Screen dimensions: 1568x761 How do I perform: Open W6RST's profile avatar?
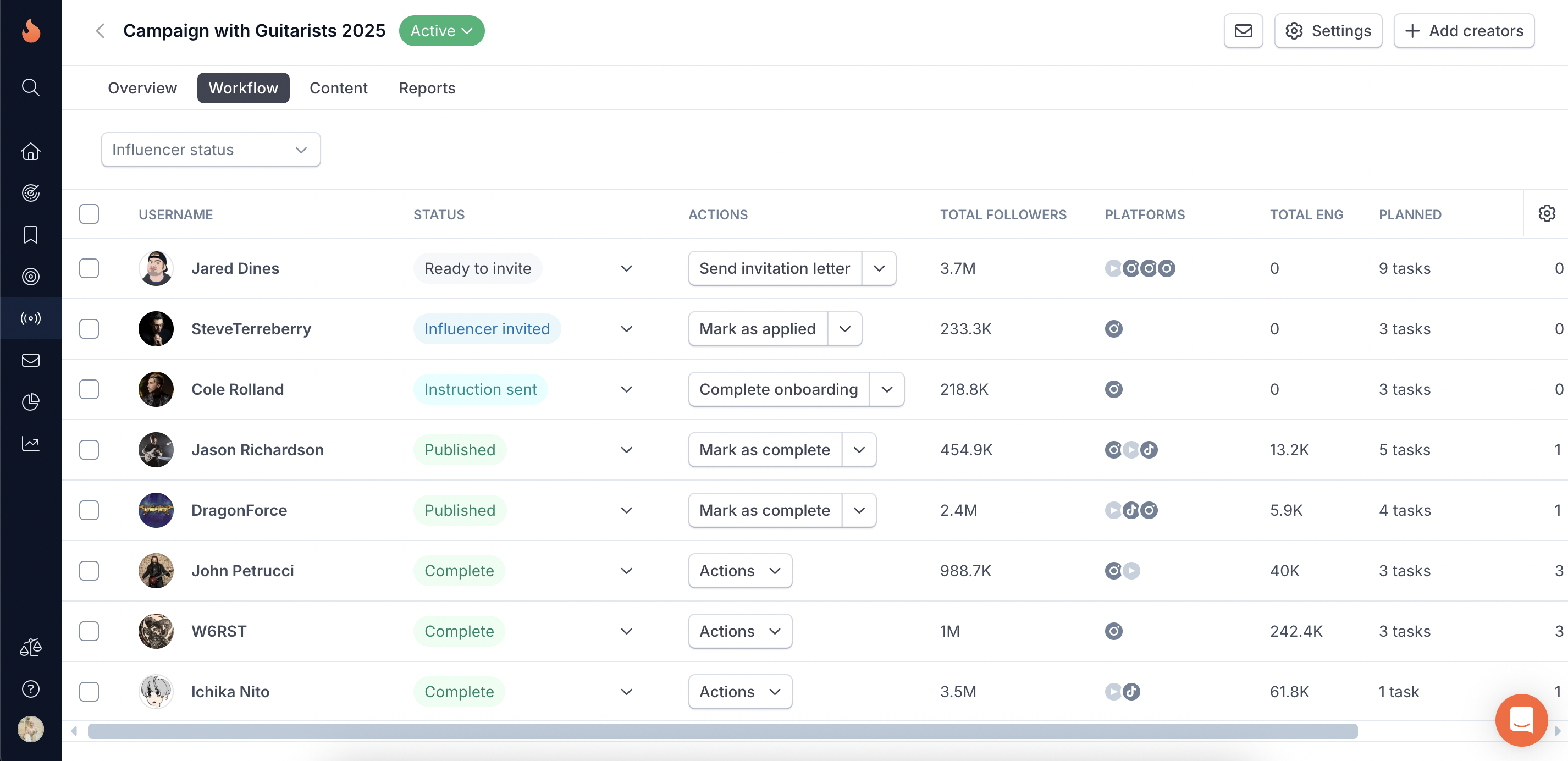click(156, 631)
